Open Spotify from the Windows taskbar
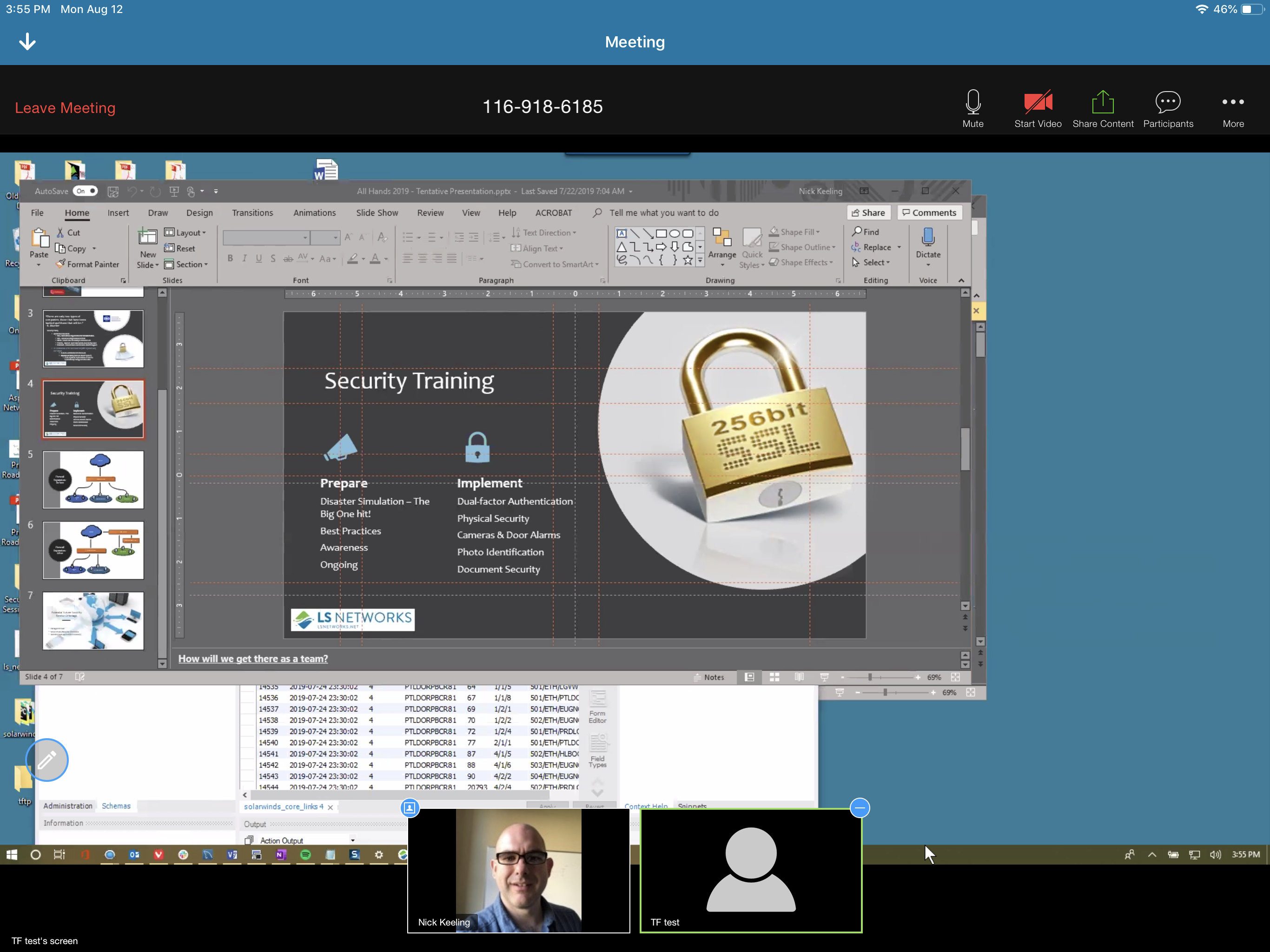The width and height of the screenshot is (1270, 952). [305, 854]
